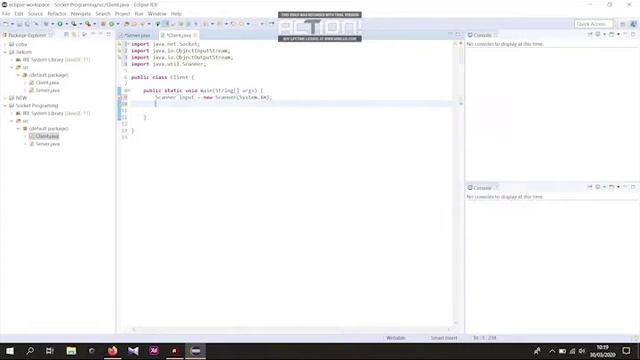The width and height of the screenshot is (640, 360).
Task: Switch to the *Server.java editor tab
Action: [138, 36]
